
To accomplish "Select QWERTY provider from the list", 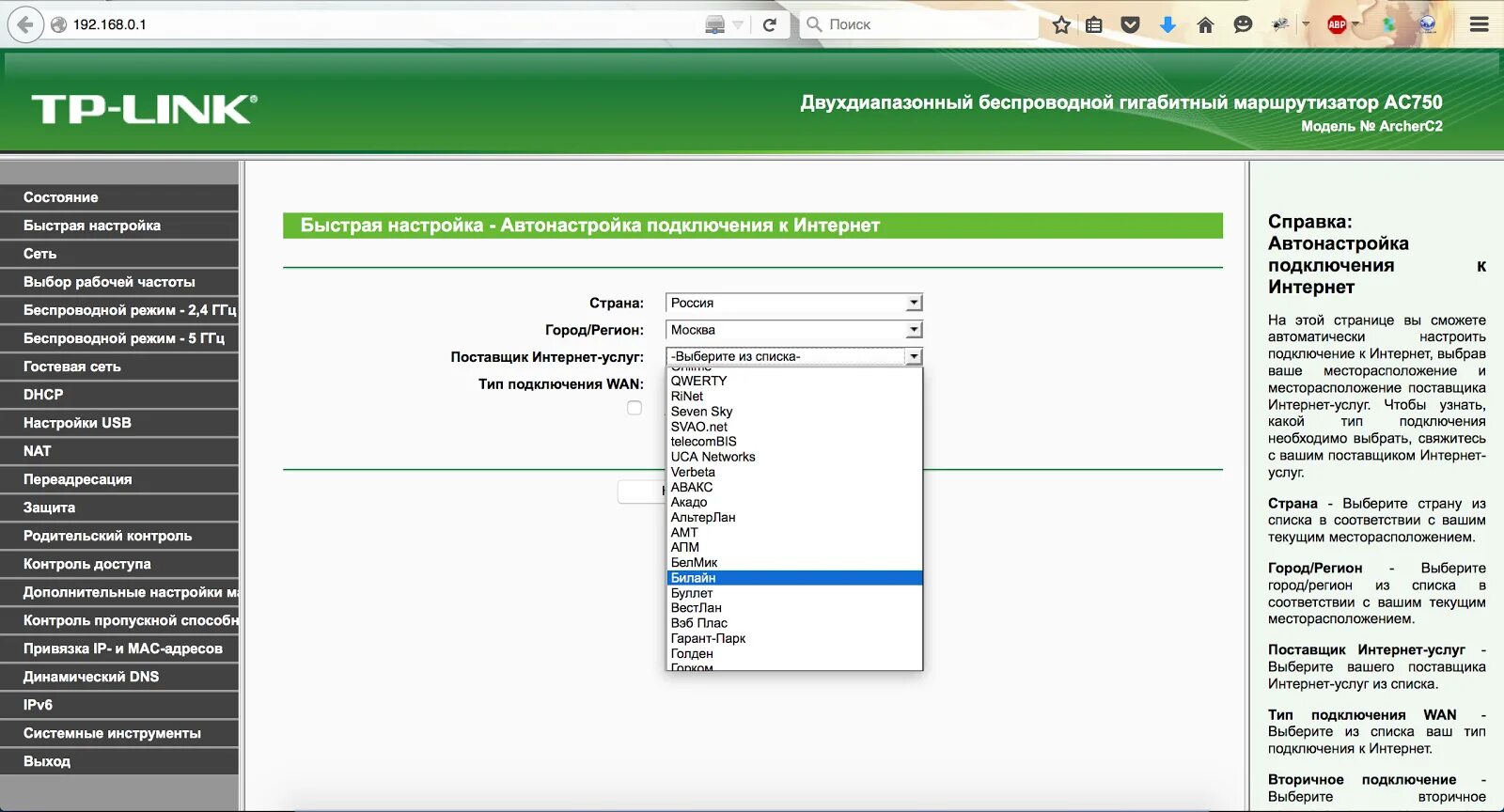I will click(x=794, y=381).
